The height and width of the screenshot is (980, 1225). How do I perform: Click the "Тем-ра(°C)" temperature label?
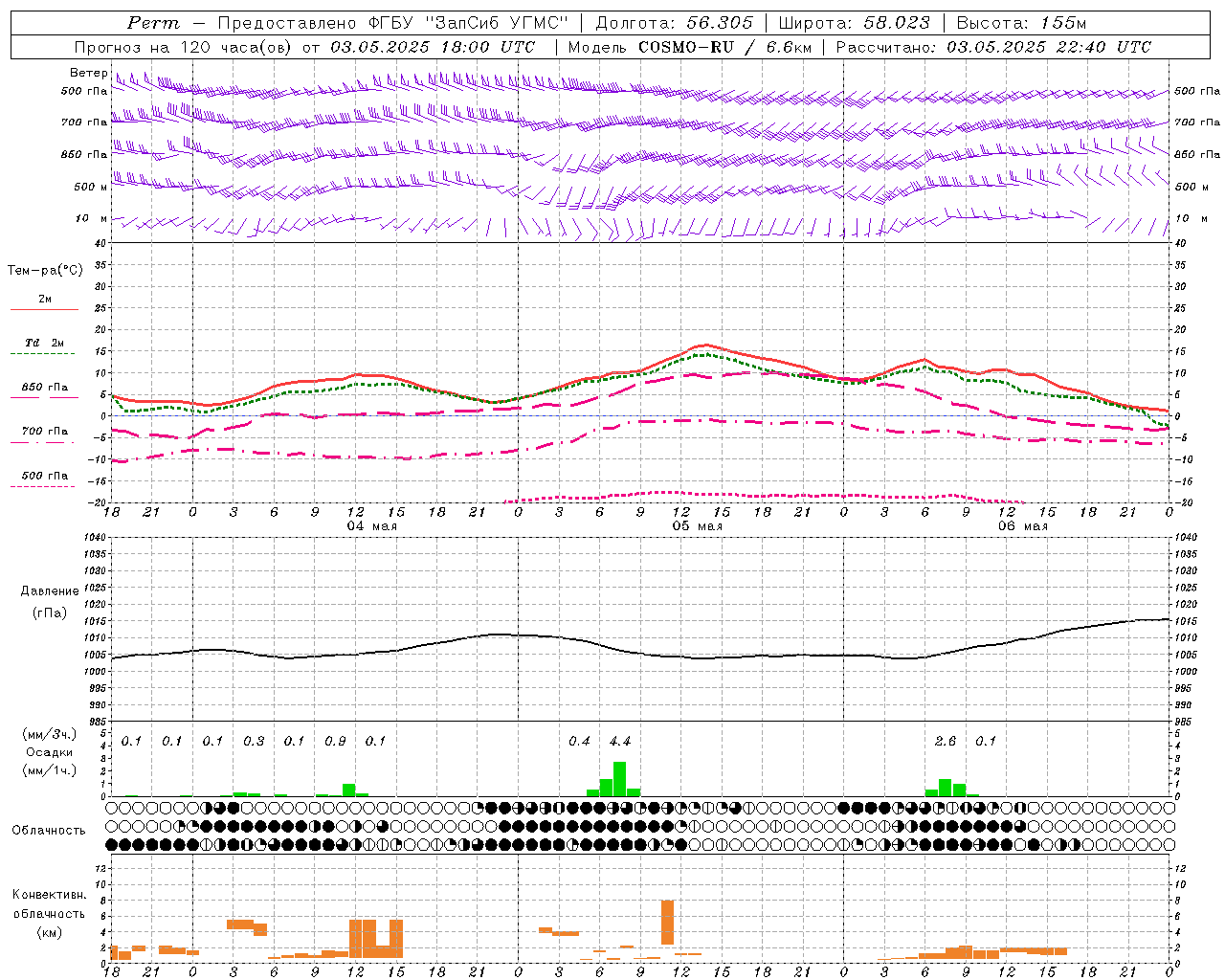(x=45, y=271)
